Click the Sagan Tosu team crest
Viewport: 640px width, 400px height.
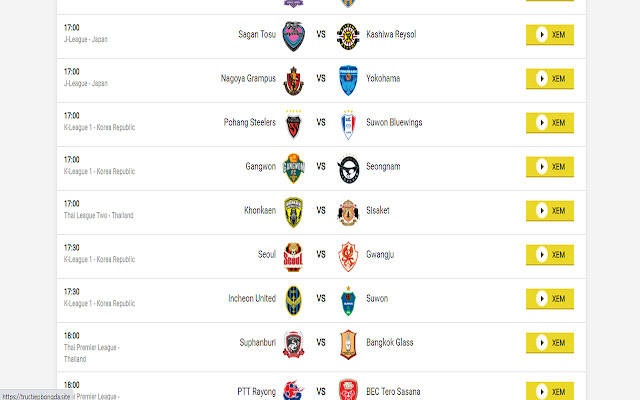pos(293,36)
